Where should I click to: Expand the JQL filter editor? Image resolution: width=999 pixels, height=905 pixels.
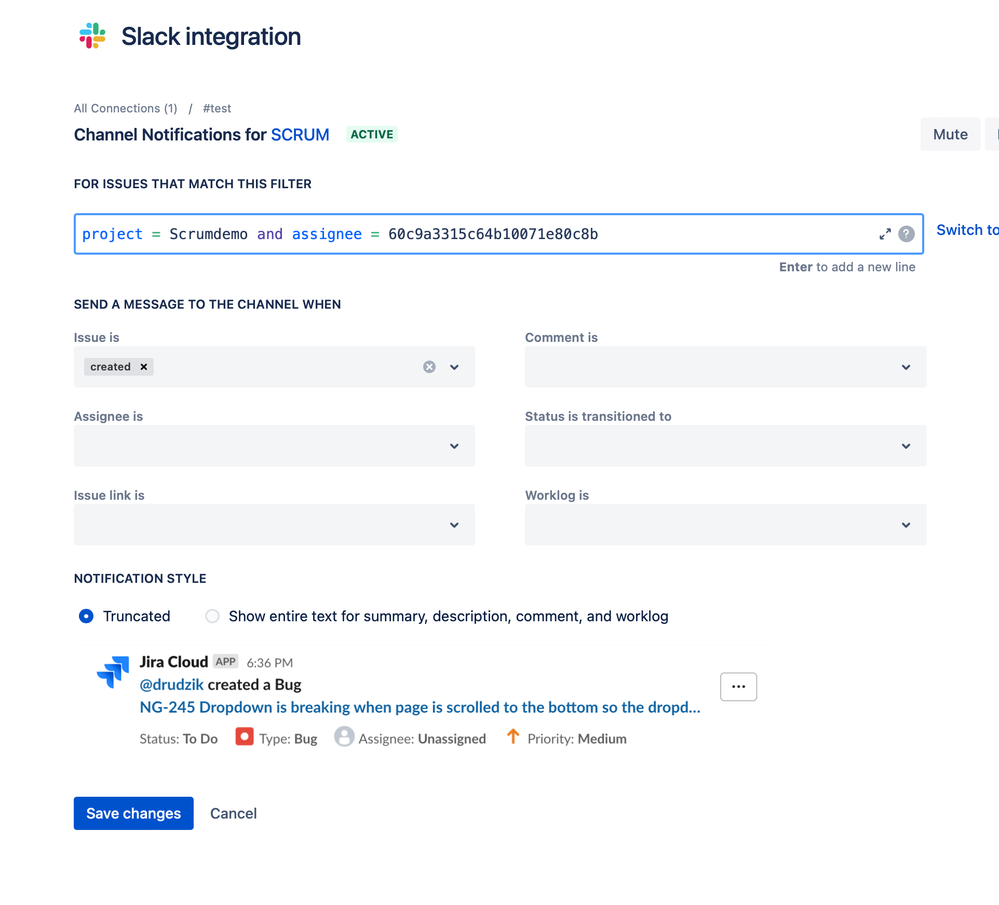click(885, 234)
